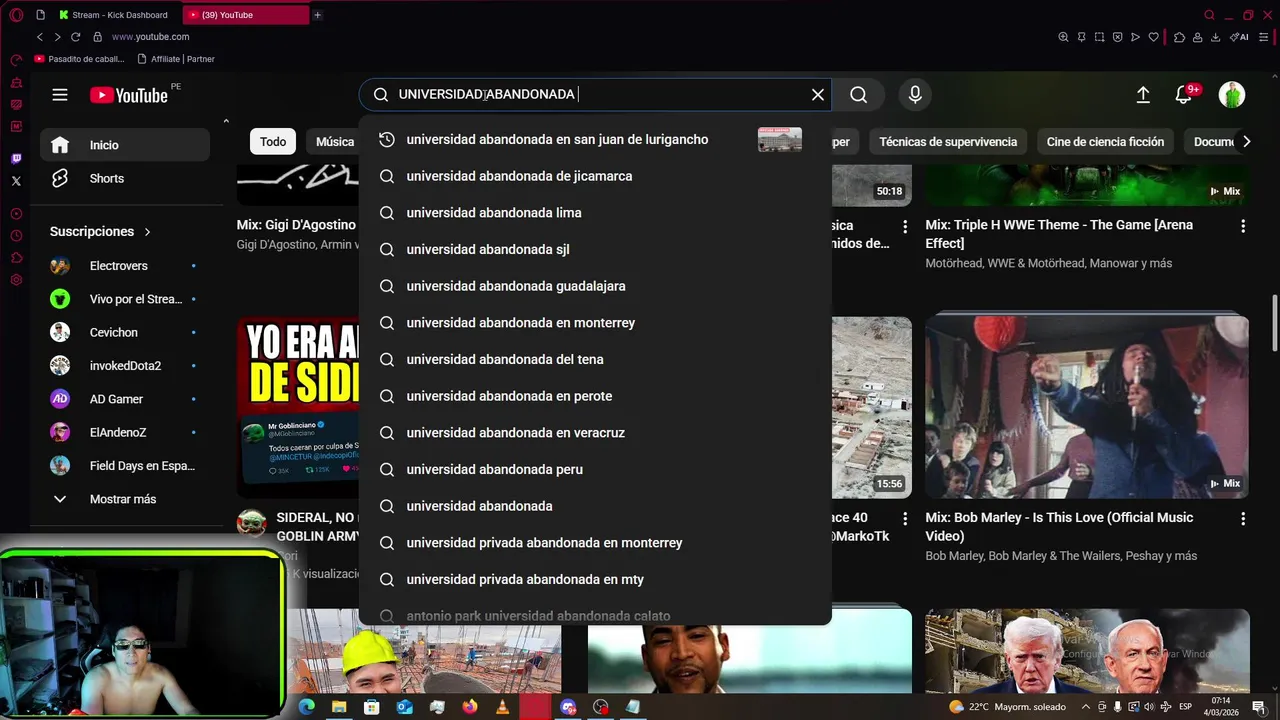1280x720 pixels.
Task: Open snapshot capture icon in address bar
Action: click(1099, 37)
